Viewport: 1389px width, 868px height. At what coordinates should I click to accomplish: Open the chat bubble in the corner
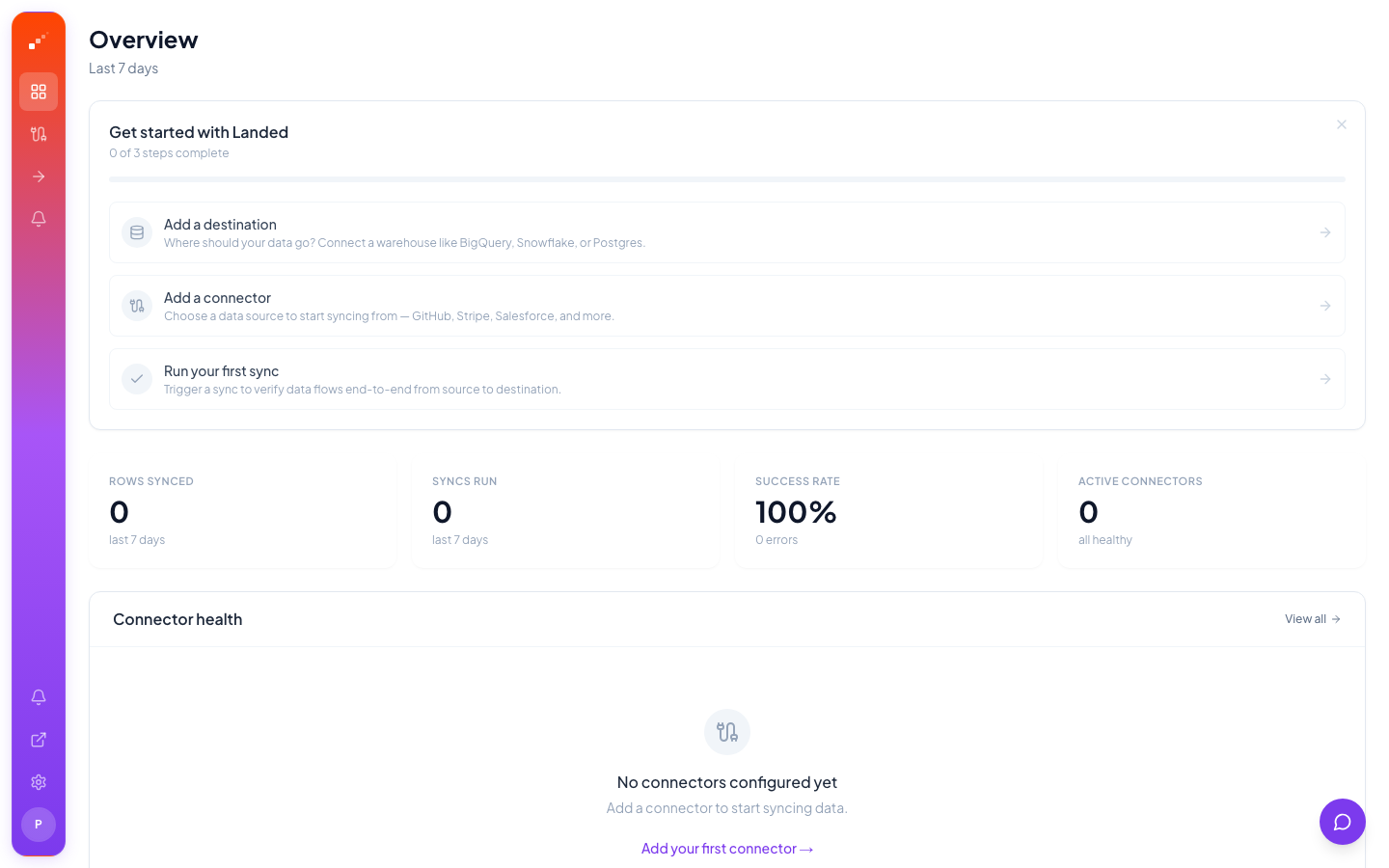point(1343,822)
